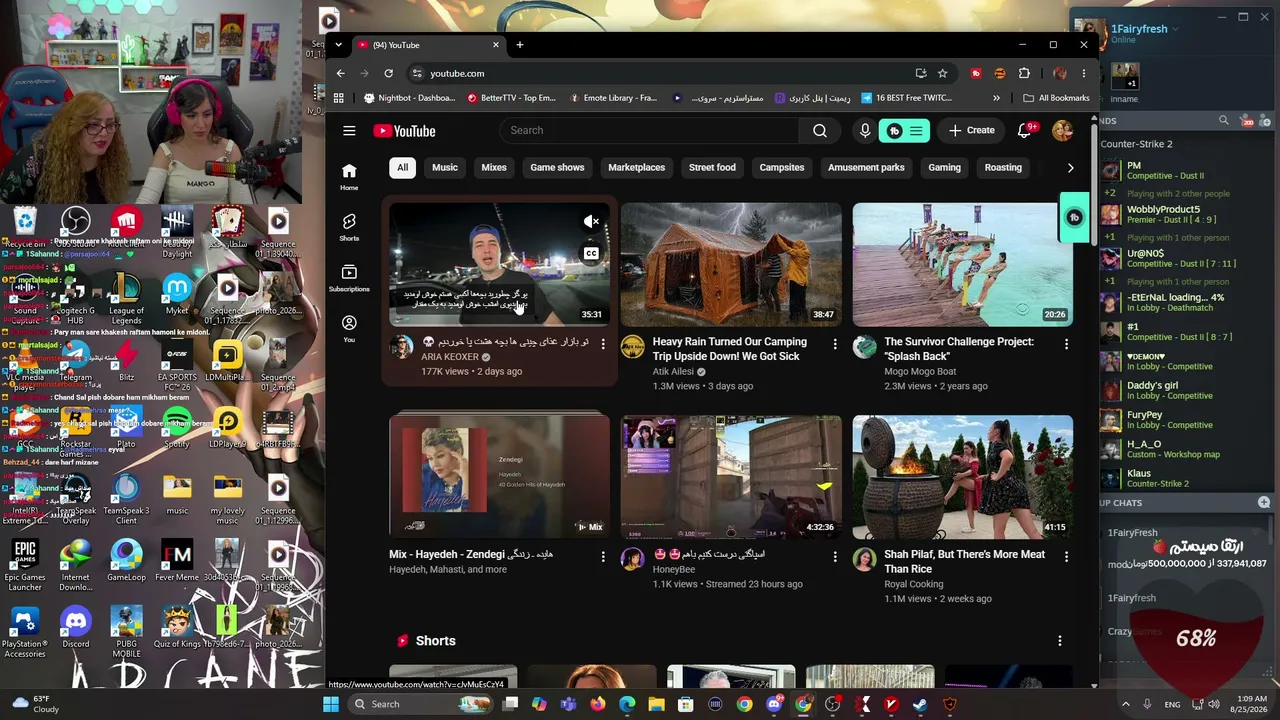
Task: Open the Survivor Challenge Project thumbnail
Action: tap(962, 264)
